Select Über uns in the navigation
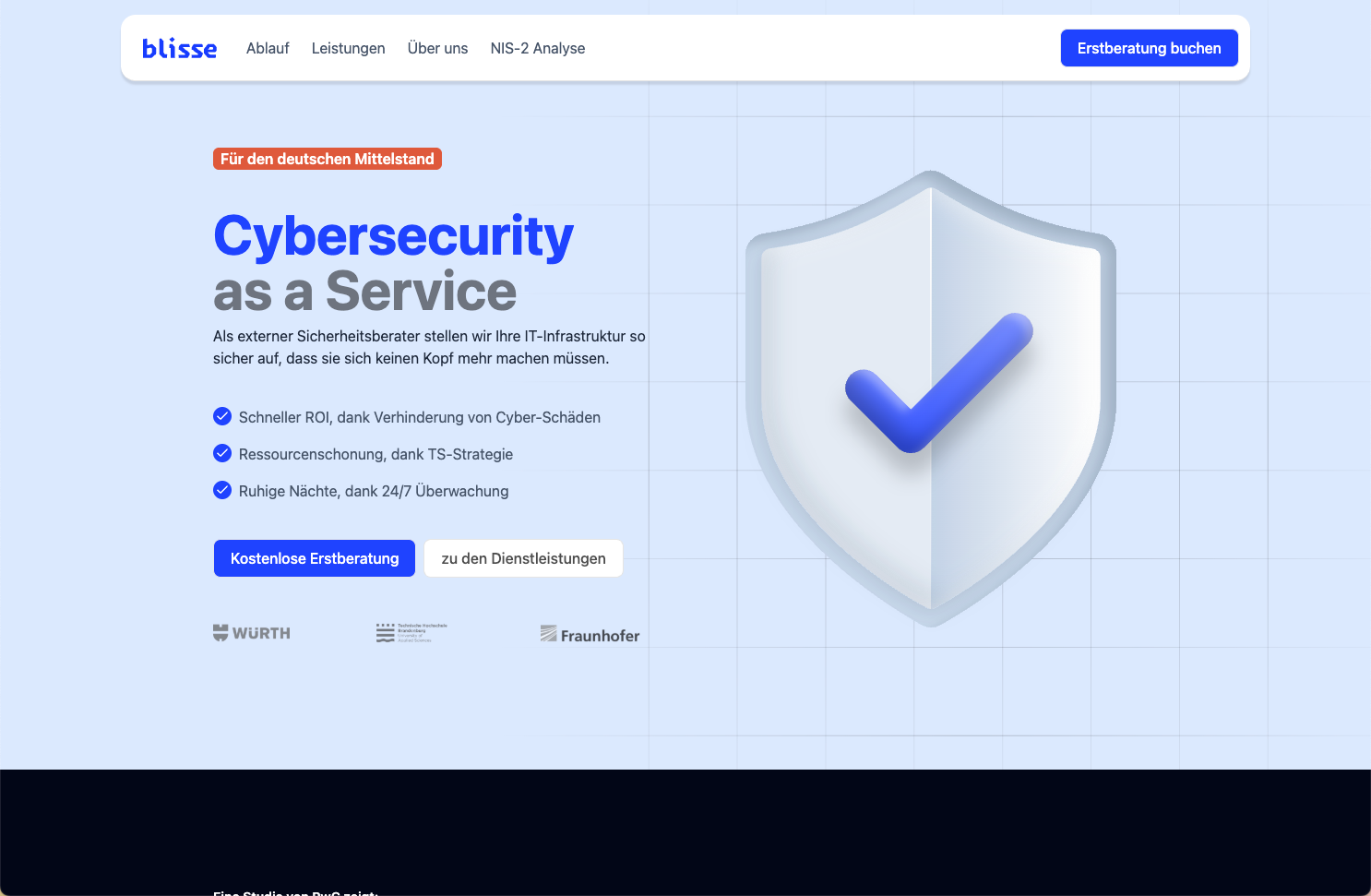The image size is (1371, 896). tap(437, 49)
